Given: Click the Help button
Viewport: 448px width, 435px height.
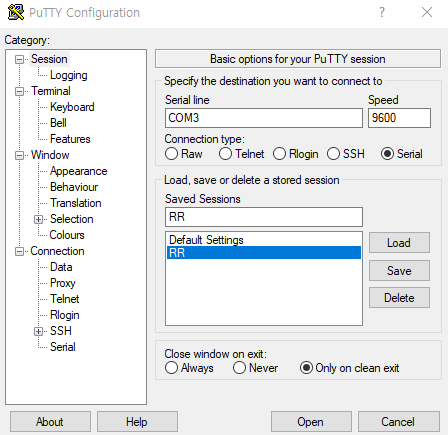Looking at the screenshot, I should coord(137,422).
